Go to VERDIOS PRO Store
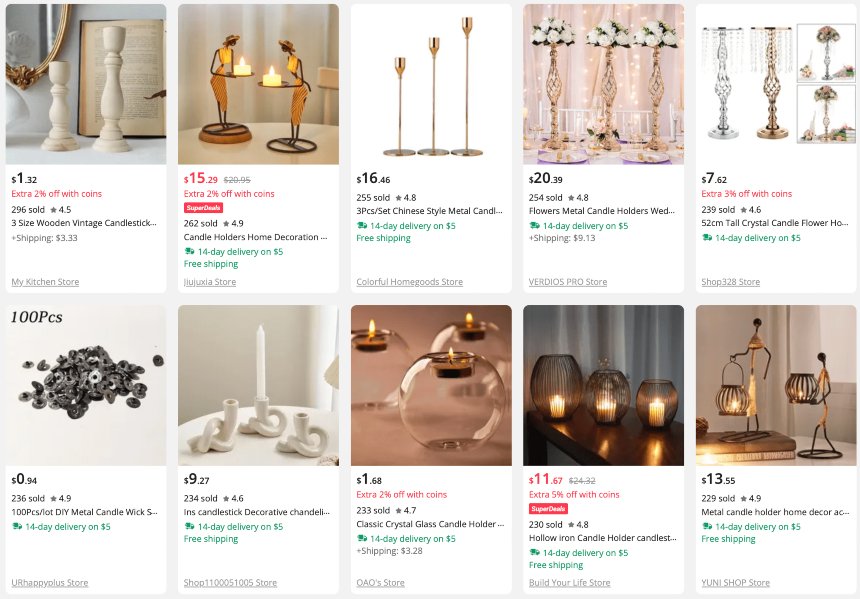Image resolution: width=860 pixels, height=599 pixels. (568, 282)
